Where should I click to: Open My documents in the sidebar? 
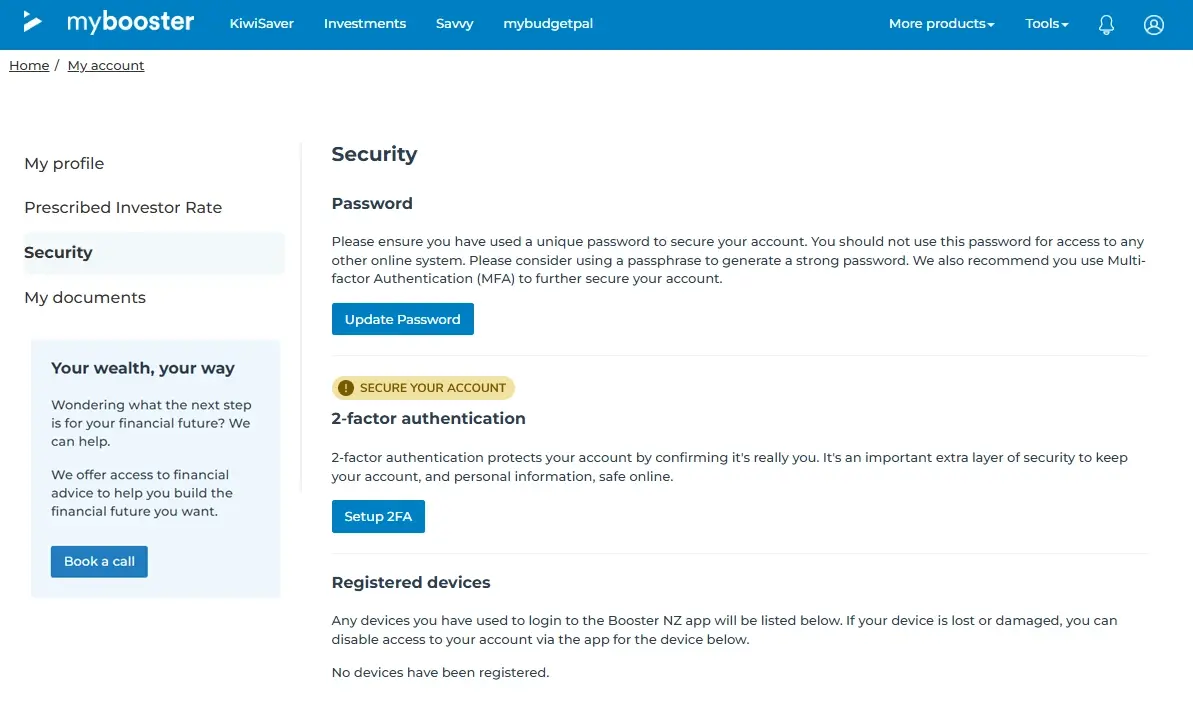[x=85, y=297]
